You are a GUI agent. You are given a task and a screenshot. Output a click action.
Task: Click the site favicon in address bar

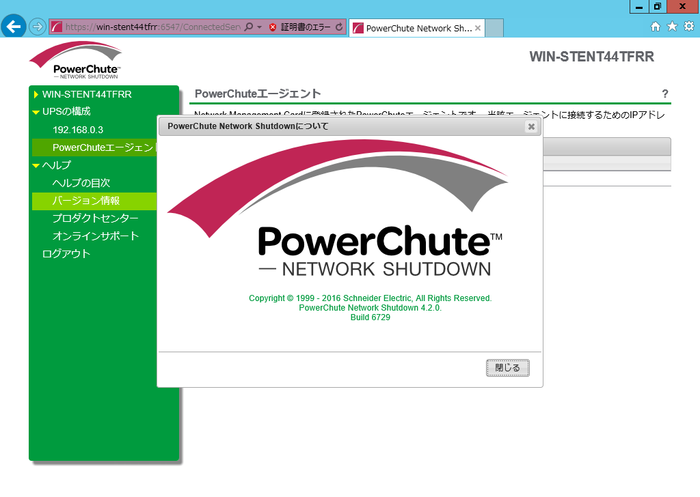(x=56, y=27)
